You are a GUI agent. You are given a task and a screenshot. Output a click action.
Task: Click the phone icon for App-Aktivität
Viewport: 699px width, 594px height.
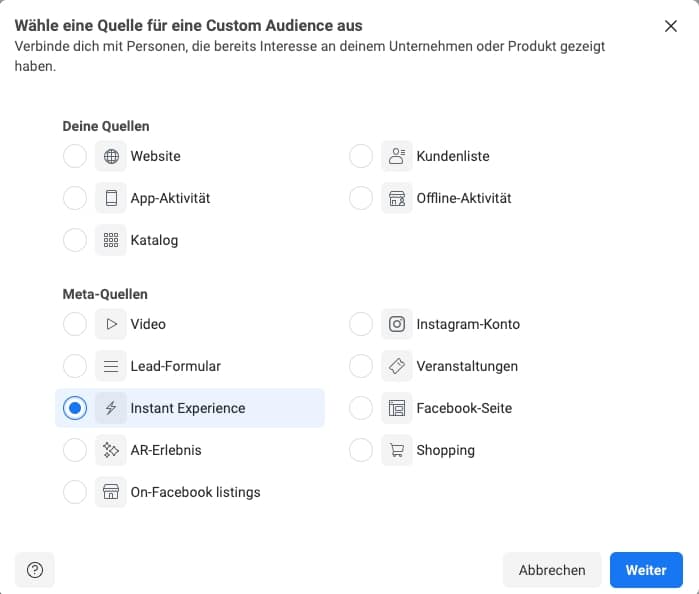click(x=111, y=199)
